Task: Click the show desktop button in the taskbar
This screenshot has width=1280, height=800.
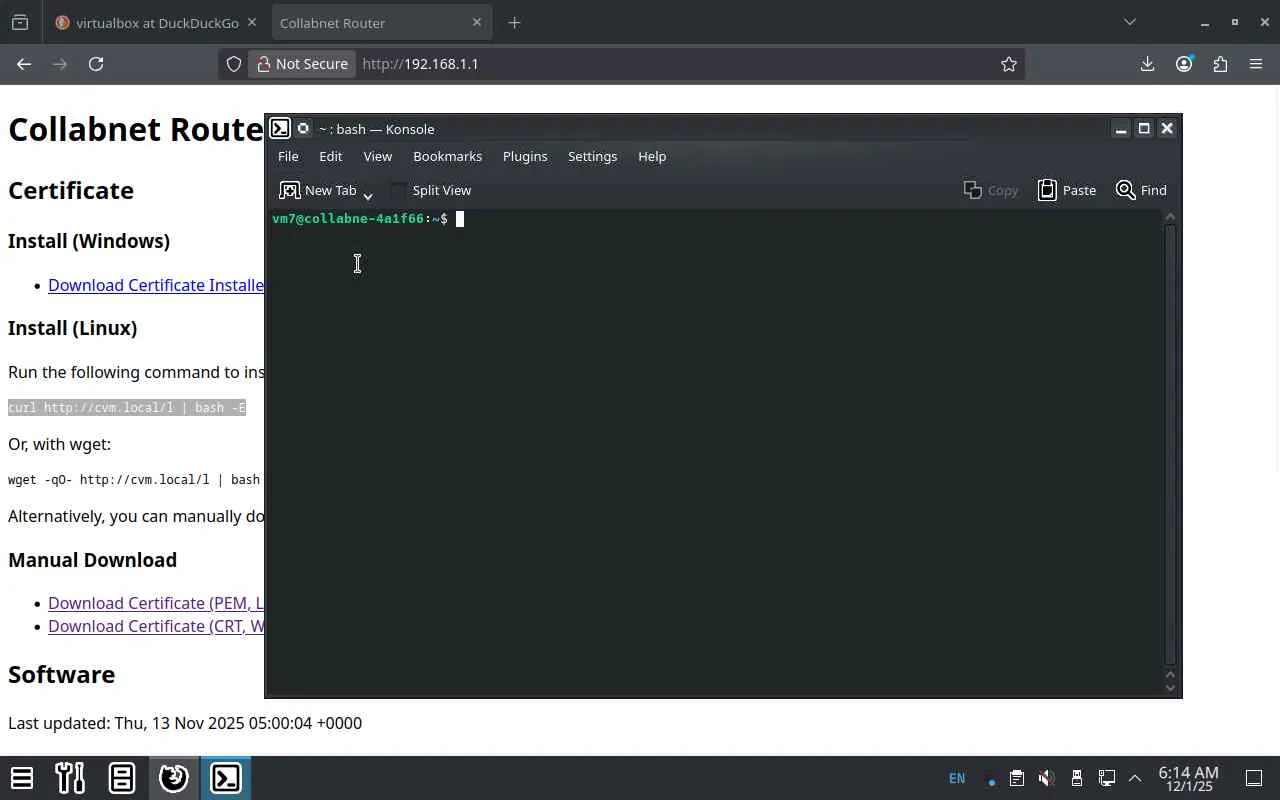Action: tap(1253, 778)
